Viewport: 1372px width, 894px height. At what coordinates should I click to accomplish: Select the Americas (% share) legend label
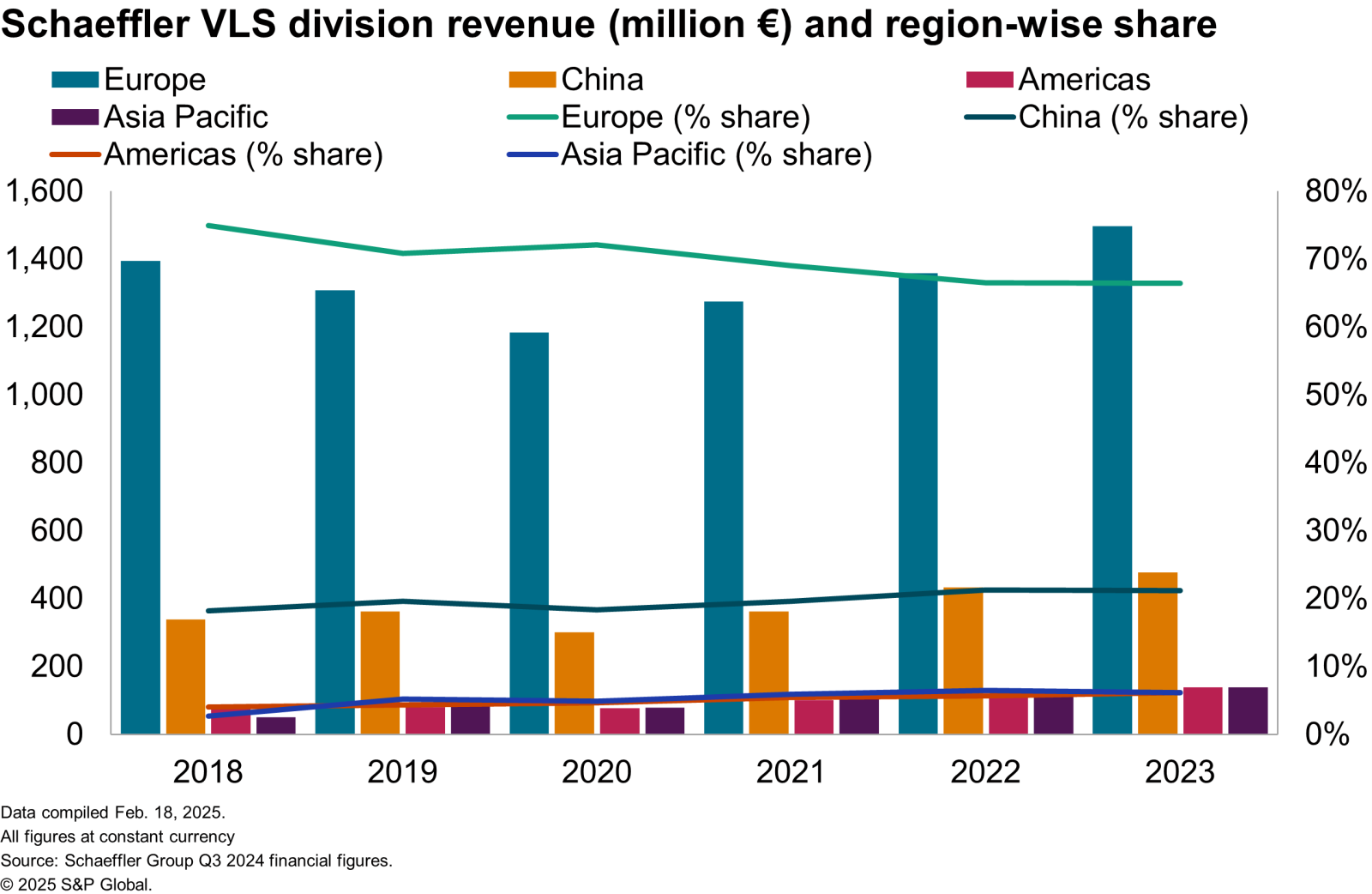[243, 154]
